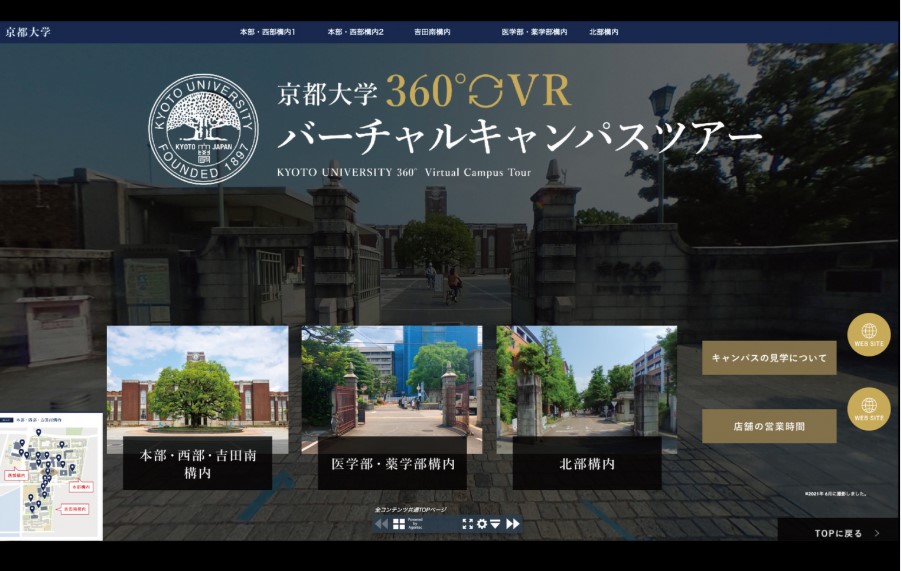Click 医学部・薬学部構内 black label
This screenshot has height=571, width=901.
point(392,464)
